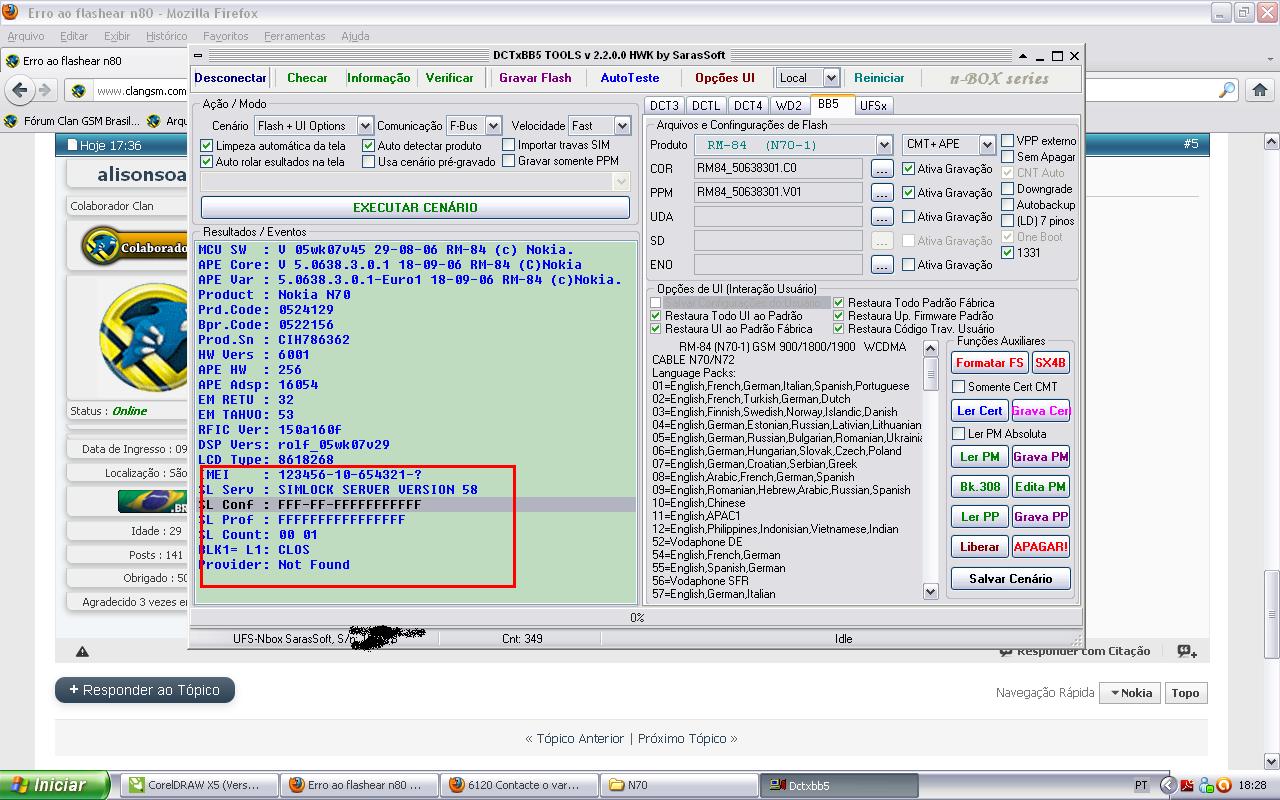Click Responder ao Tópico button
Image resolution: width=1280 pixels, height=800 pixels.
click(x=145, y=690)
